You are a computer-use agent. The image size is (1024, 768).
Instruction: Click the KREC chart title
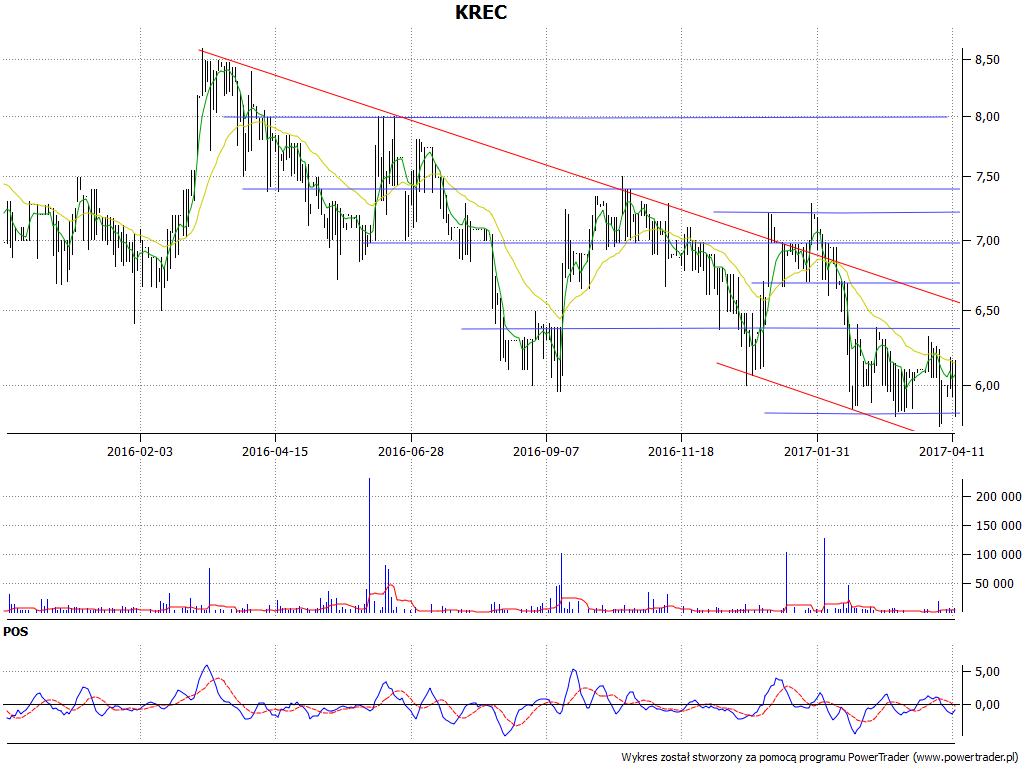click(x=481, y=12)
